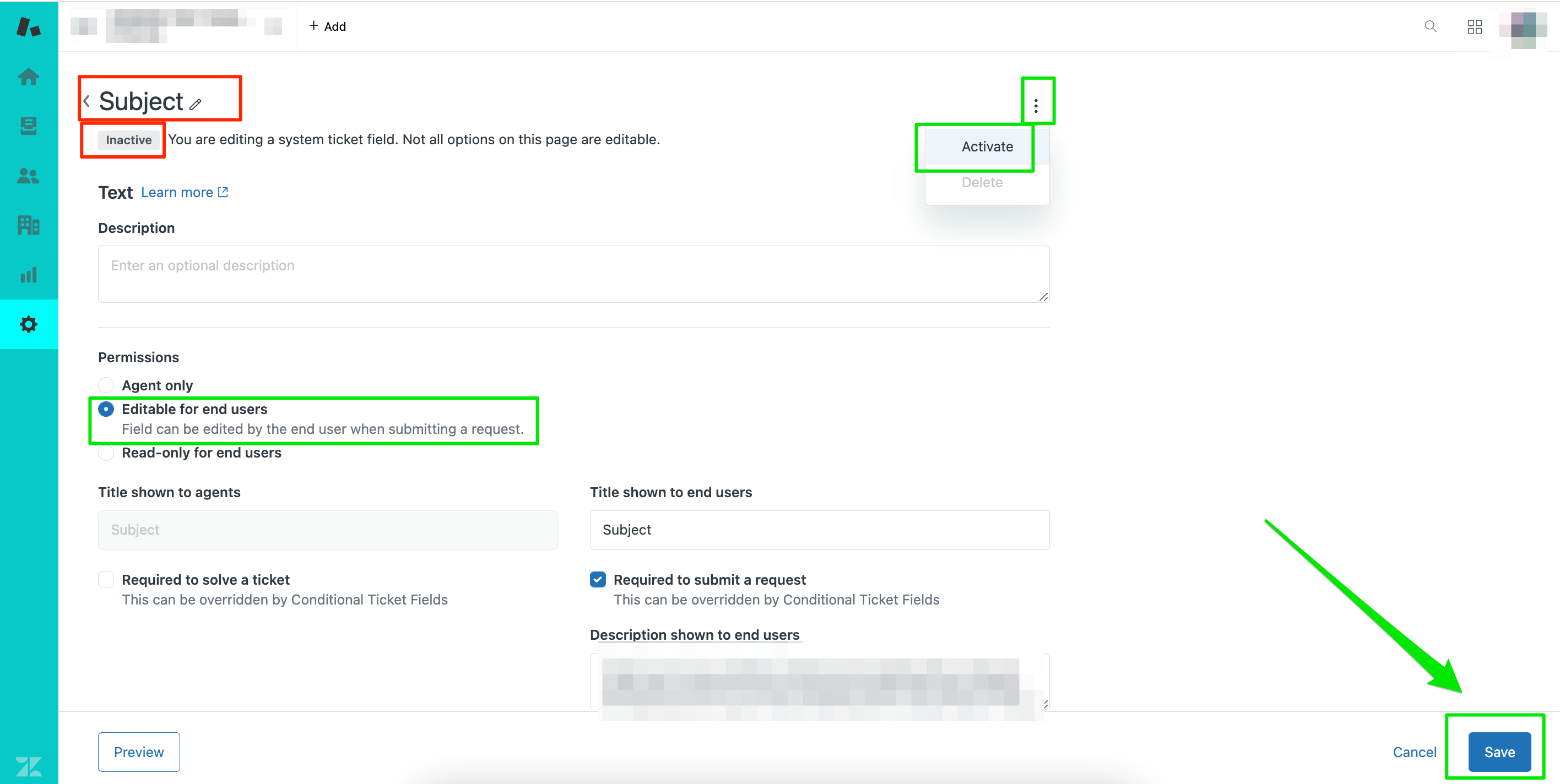This screenshot has width=1560, height=784.
Task: Click the grid/apps icon in top bar
Action: [x=1475, y=26]
